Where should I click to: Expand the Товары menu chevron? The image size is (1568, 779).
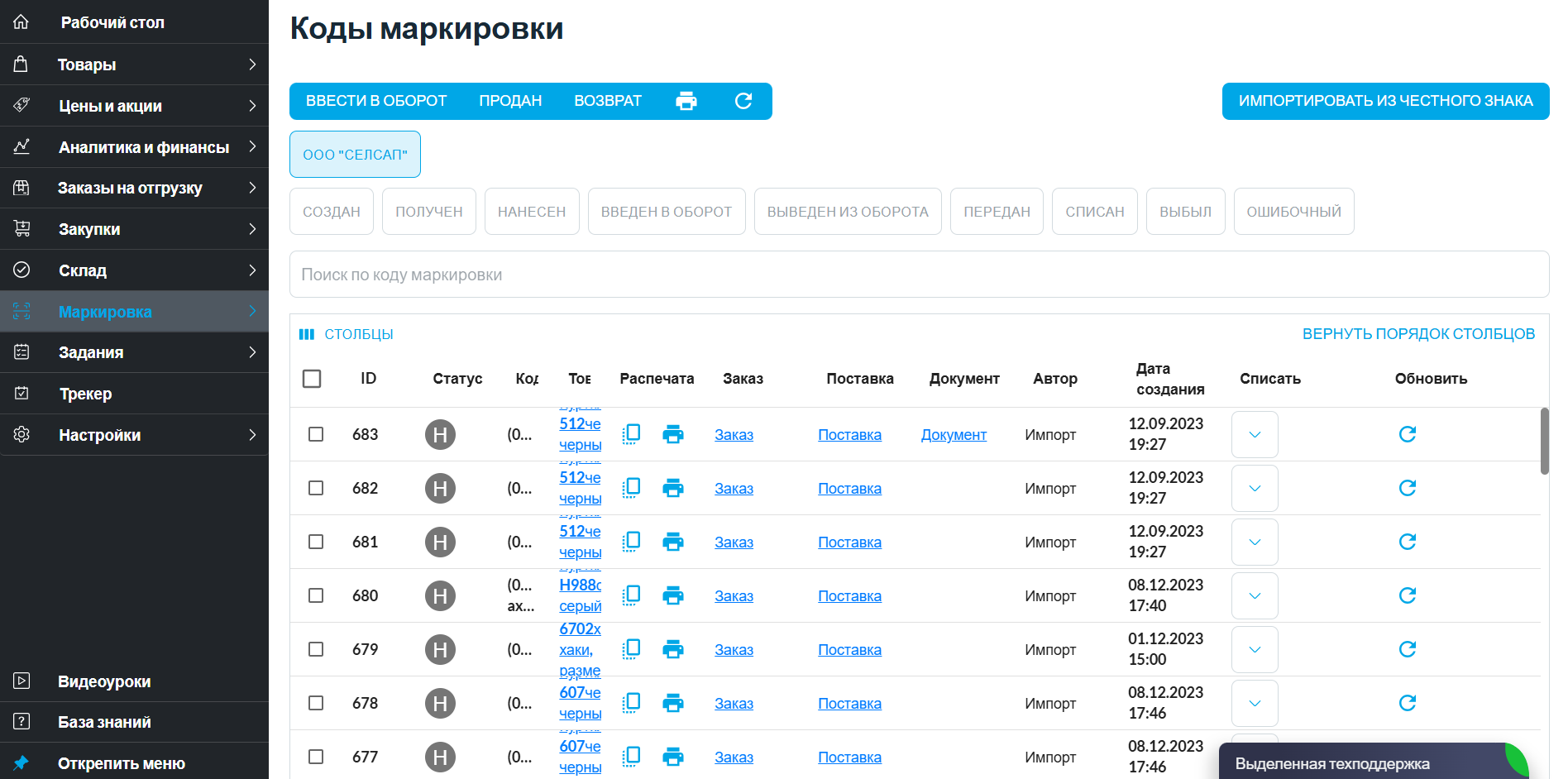252,65
